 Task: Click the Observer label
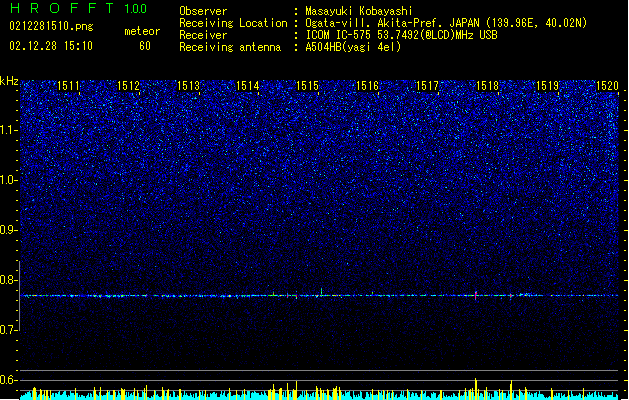203,11
